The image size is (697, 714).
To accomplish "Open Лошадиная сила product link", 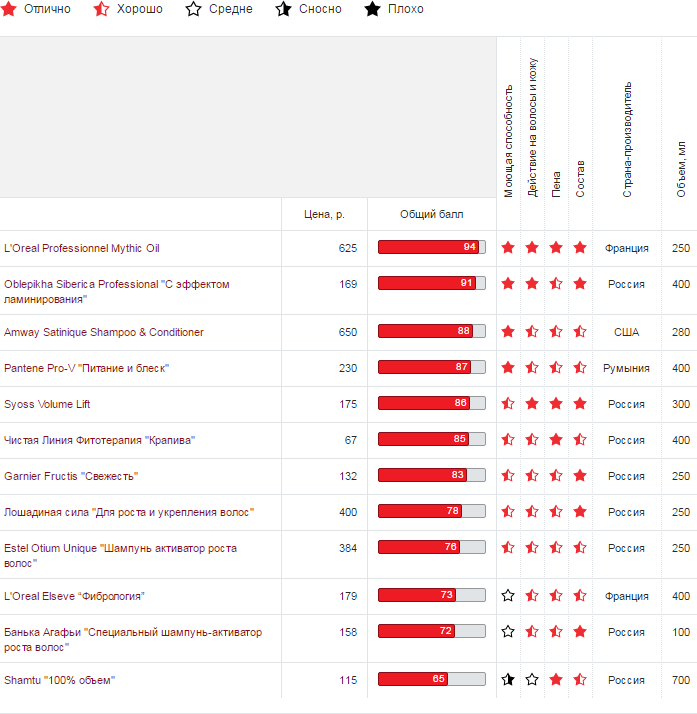I will [x=129, y=512].
